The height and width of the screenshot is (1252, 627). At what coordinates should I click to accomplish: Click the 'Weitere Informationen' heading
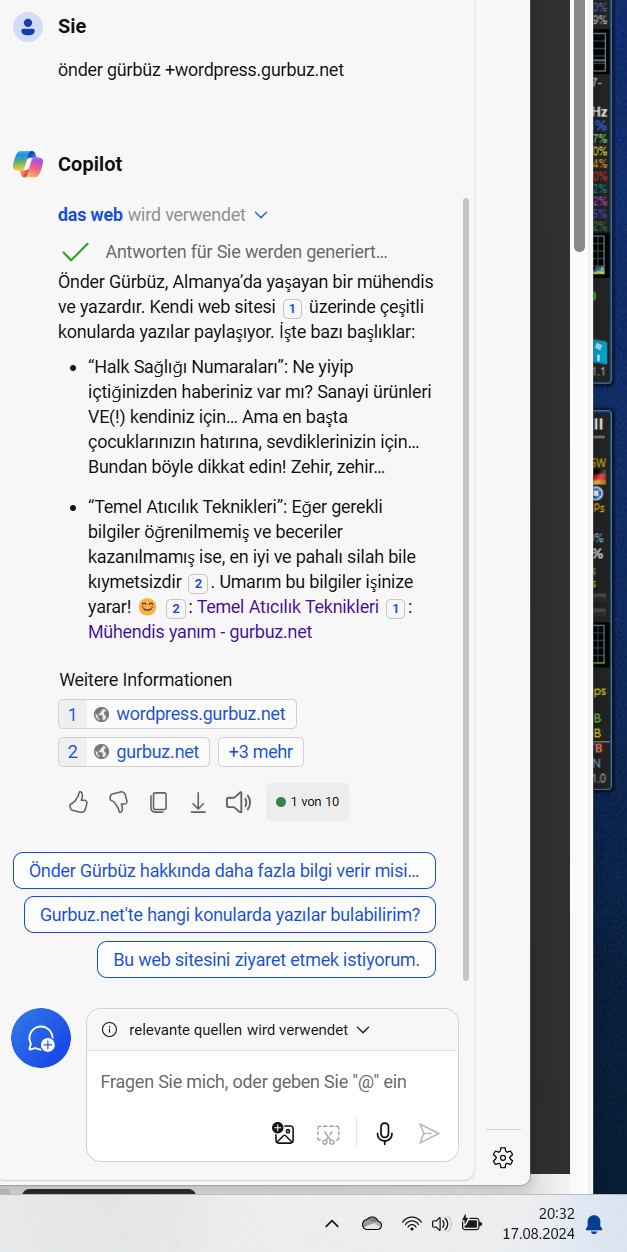click(146, 680)
